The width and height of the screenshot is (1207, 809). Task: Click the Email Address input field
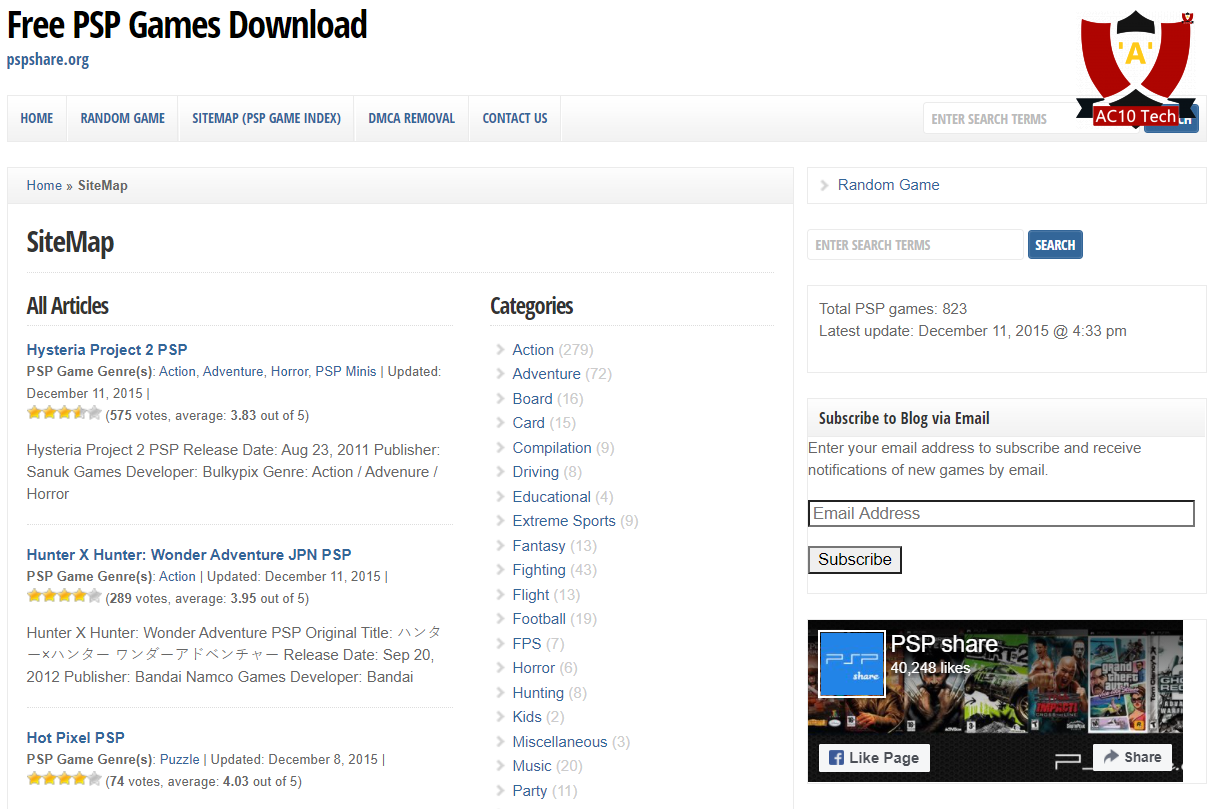tap(1001, 513)
